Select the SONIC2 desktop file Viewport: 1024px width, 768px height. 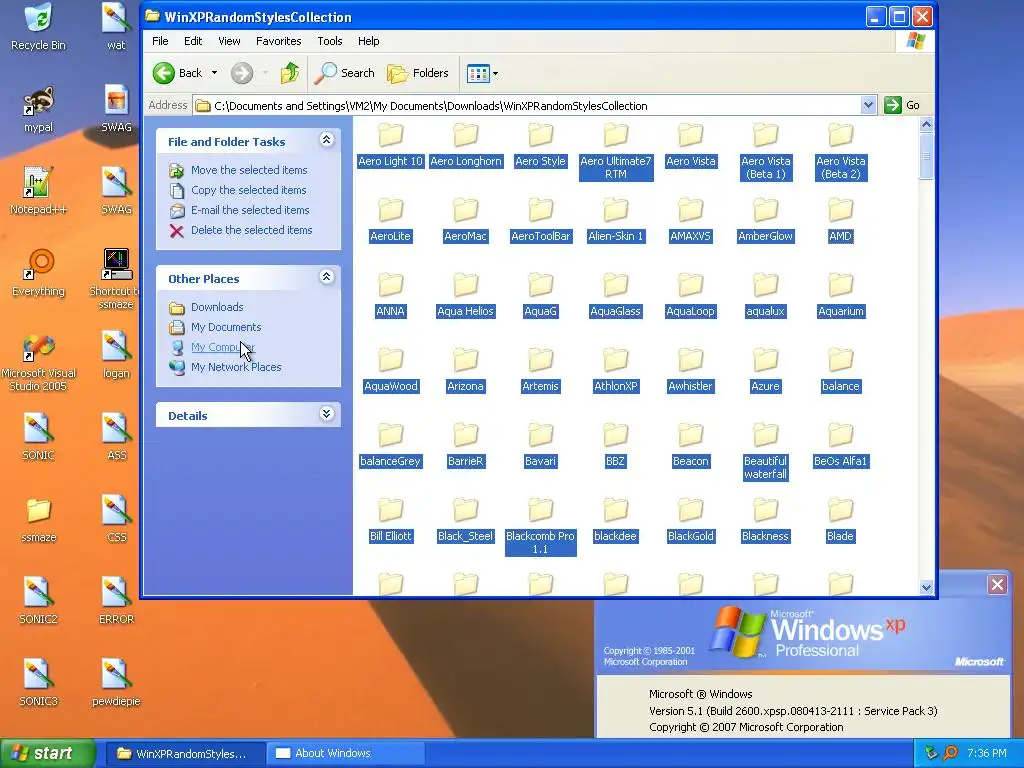39,601
